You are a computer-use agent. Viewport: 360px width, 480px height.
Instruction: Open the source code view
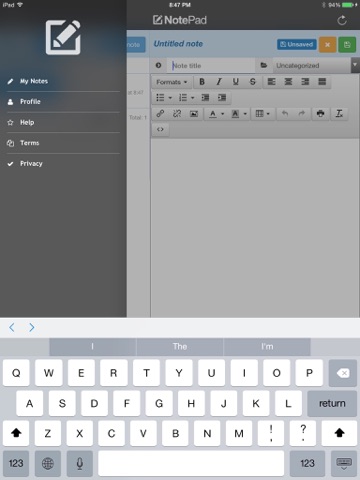(x=160, y=129)
